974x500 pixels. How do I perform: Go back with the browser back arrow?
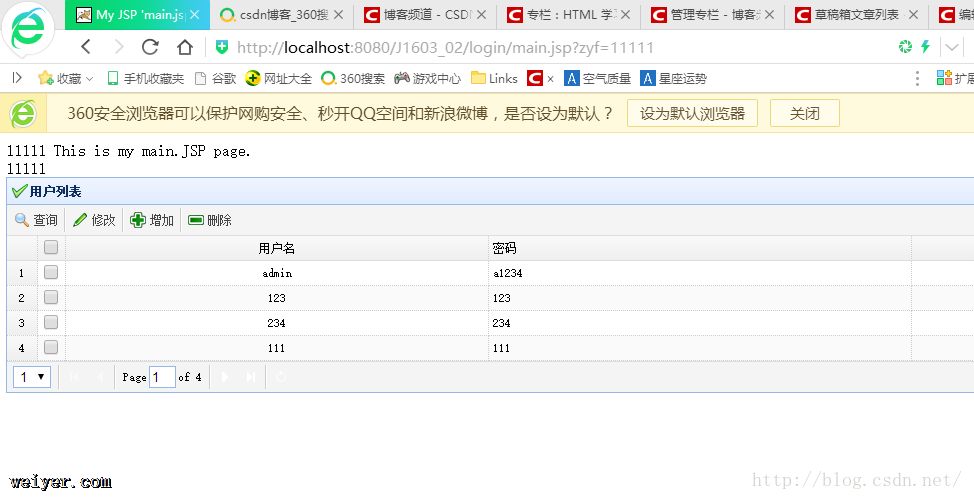click(x=86, y=46)
